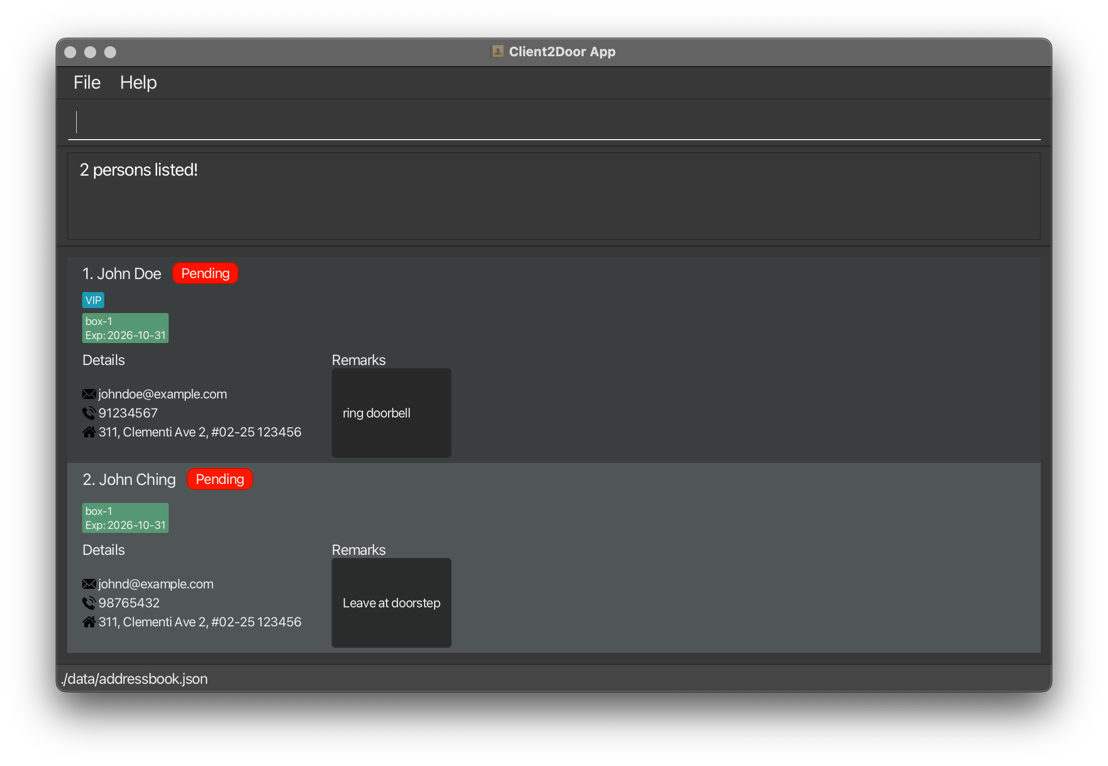Click John Doe's red Pending status badge
The width and height of the screenshot is (1108, 766).
click(205, 273)
